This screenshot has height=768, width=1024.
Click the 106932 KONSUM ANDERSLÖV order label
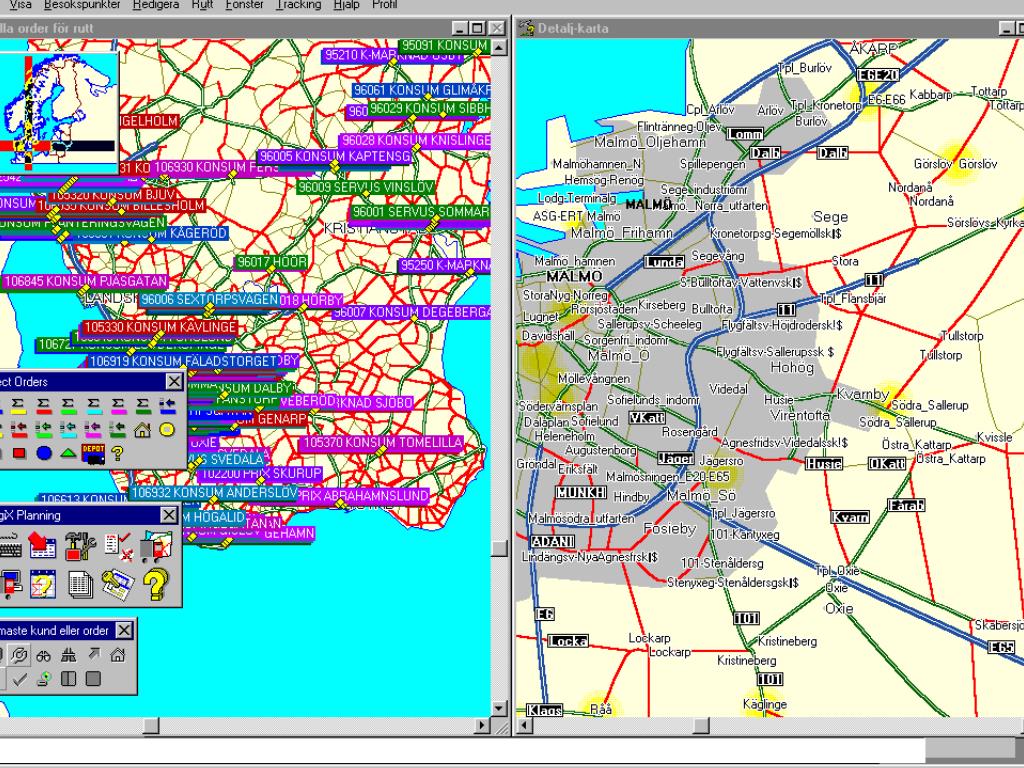point(214,492)
